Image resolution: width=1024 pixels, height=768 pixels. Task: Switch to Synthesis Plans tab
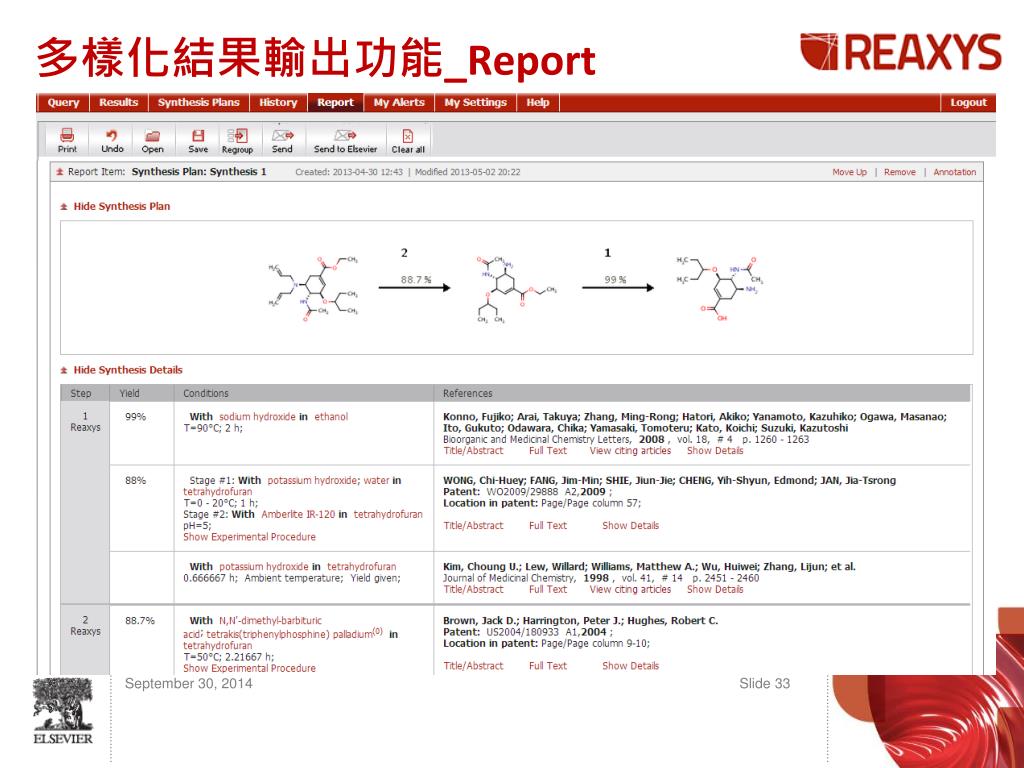(x=199, y=103)
